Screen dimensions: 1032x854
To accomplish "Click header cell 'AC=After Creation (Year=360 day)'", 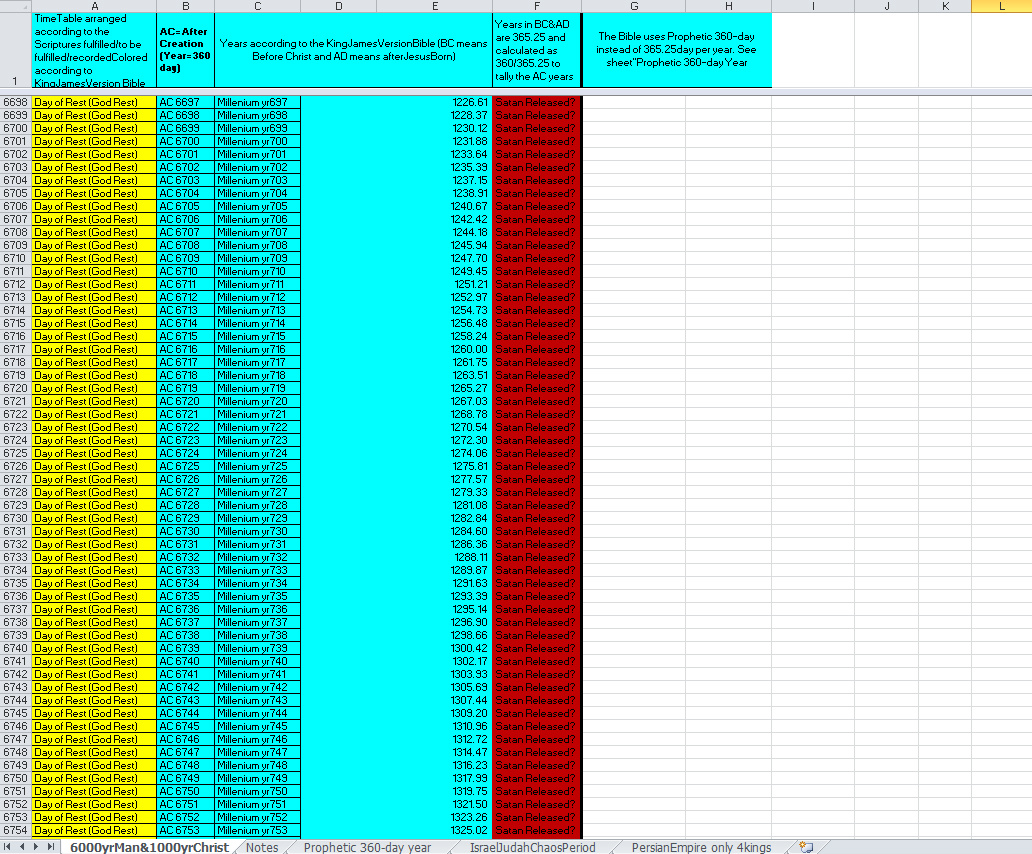I will (x=186, y=50).
